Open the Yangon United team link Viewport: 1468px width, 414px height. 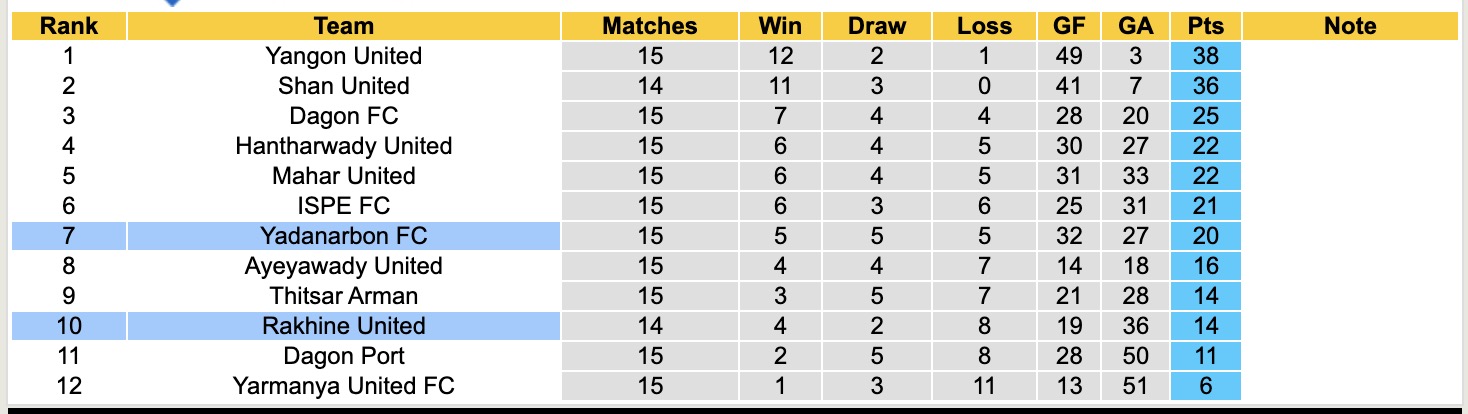[343, 56]
